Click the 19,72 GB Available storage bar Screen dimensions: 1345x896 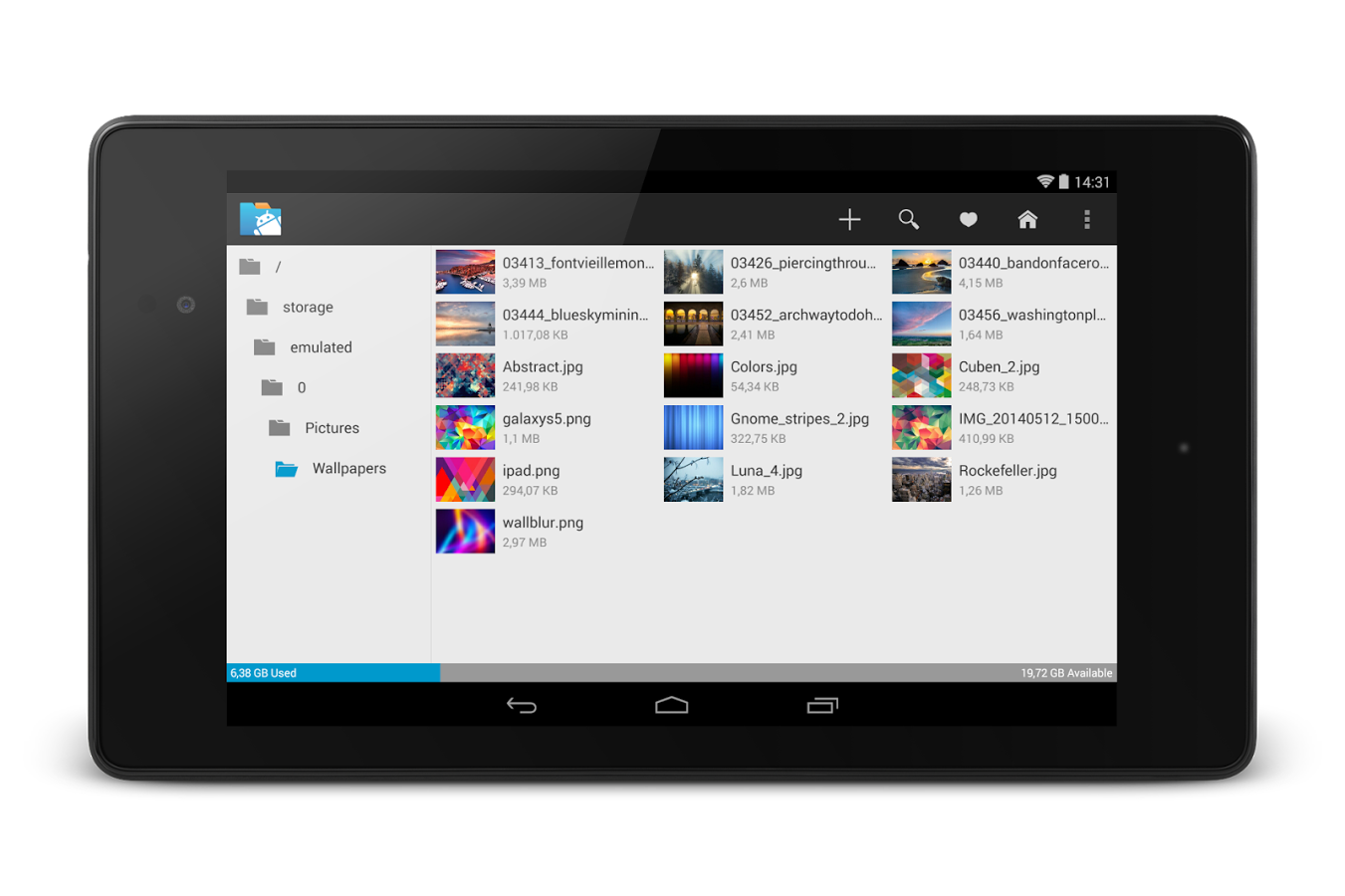tap(779, 673)
